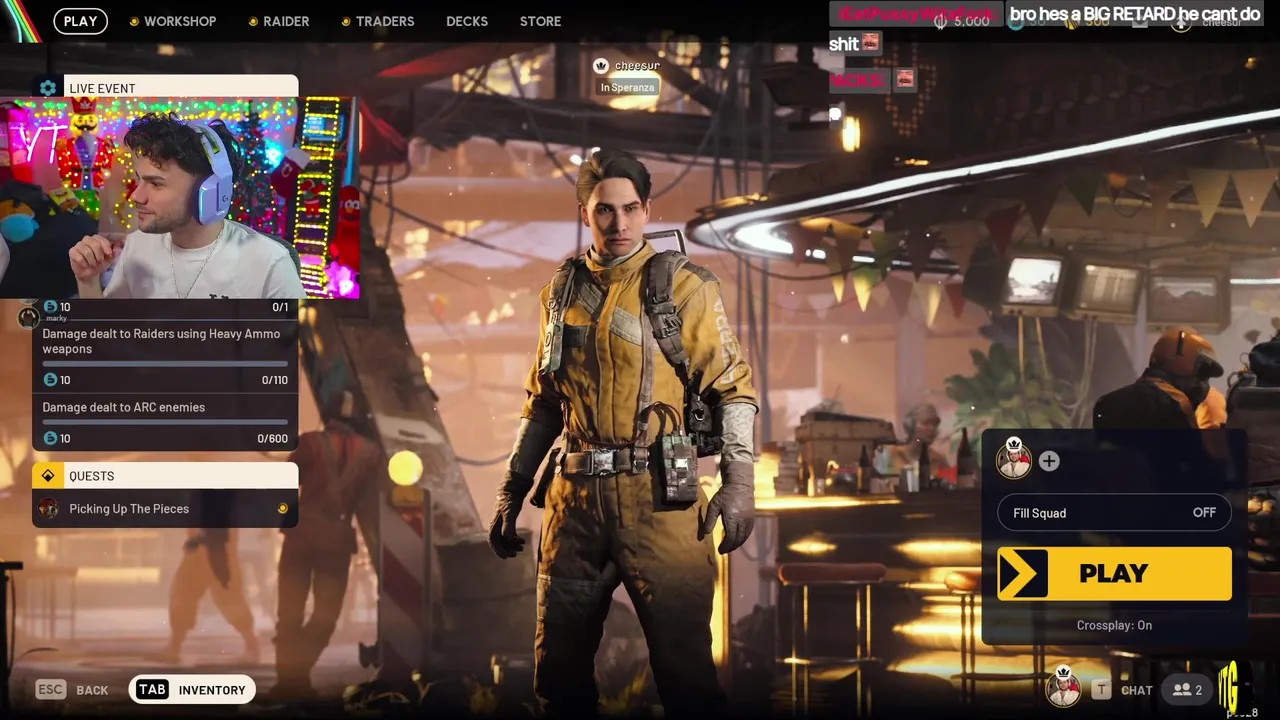Go BACK from this menu
The height and width of the screenshot is (720, 1280).
(92, 690)
